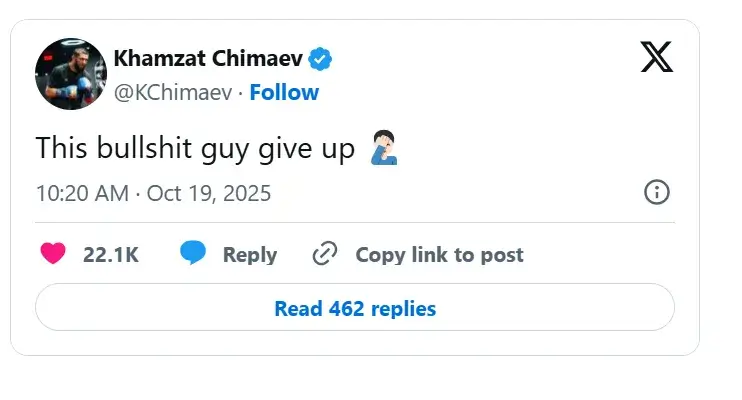Screen dimensions: 742x400
Task: Click the Oct 19, 2025 date
Action: point(209,192)
